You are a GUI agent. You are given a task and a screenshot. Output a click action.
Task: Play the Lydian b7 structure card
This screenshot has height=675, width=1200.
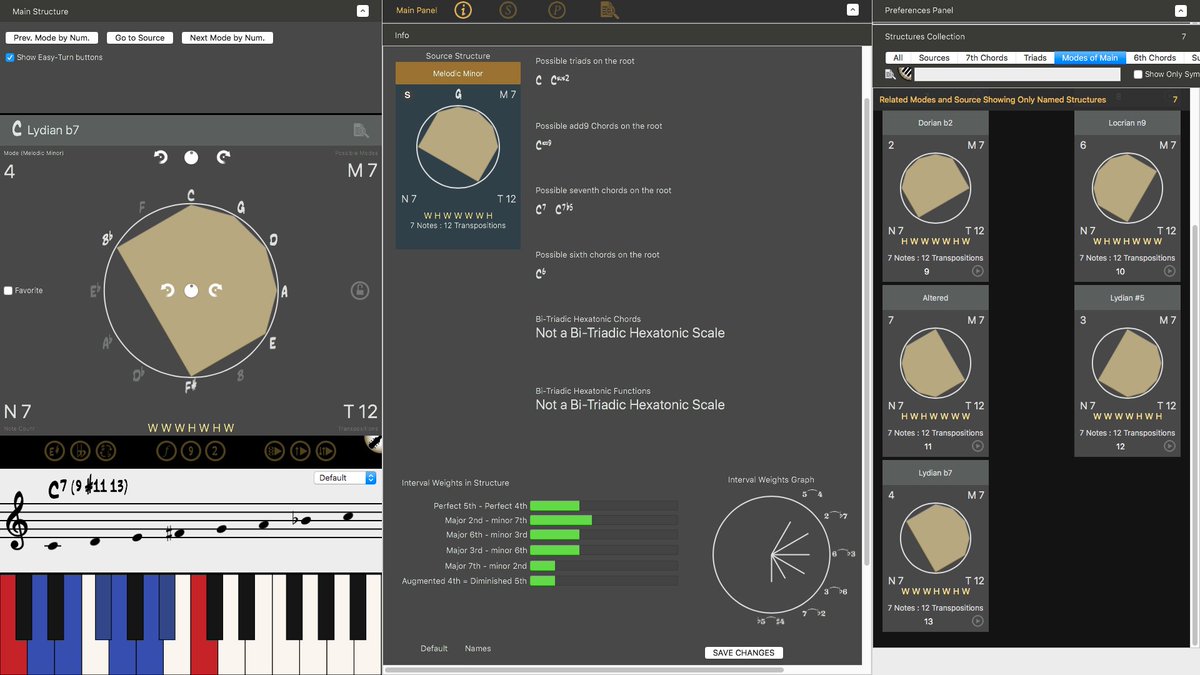tap(977, 621)
